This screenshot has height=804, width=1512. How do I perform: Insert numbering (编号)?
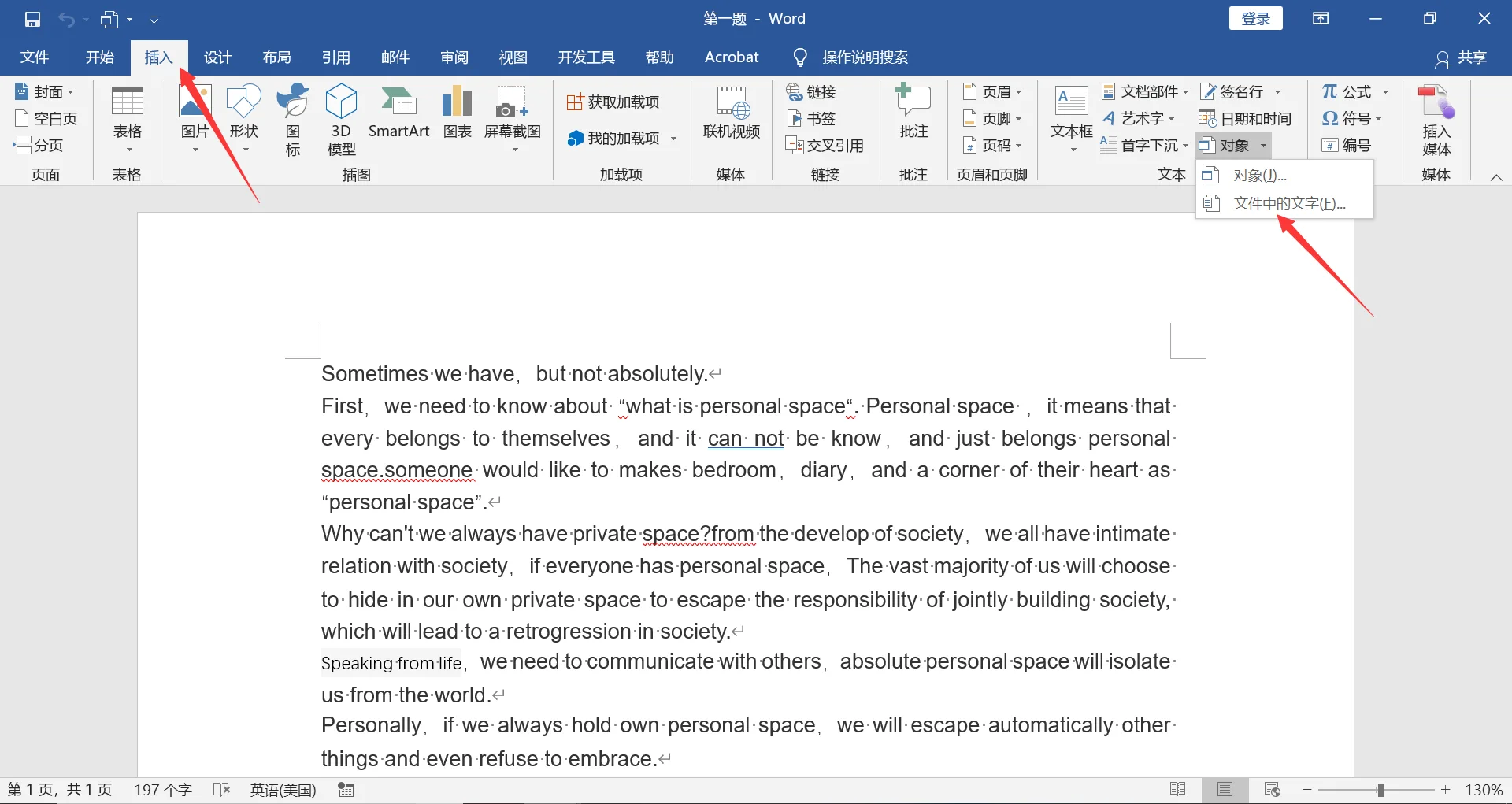pos(1347,145)
